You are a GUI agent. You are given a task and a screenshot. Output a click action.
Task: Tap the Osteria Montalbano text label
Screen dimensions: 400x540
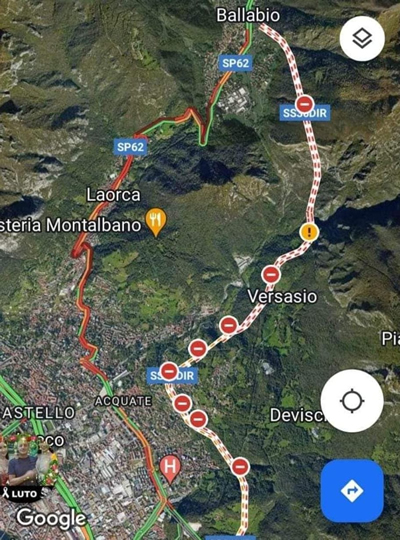point(71,225)
